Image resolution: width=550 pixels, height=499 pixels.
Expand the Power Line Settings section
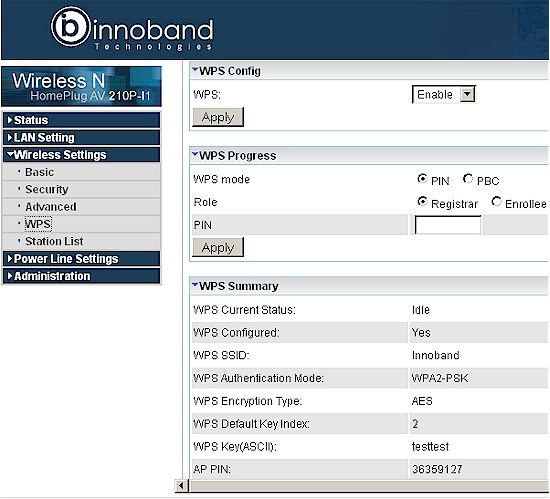coord(81,258)
